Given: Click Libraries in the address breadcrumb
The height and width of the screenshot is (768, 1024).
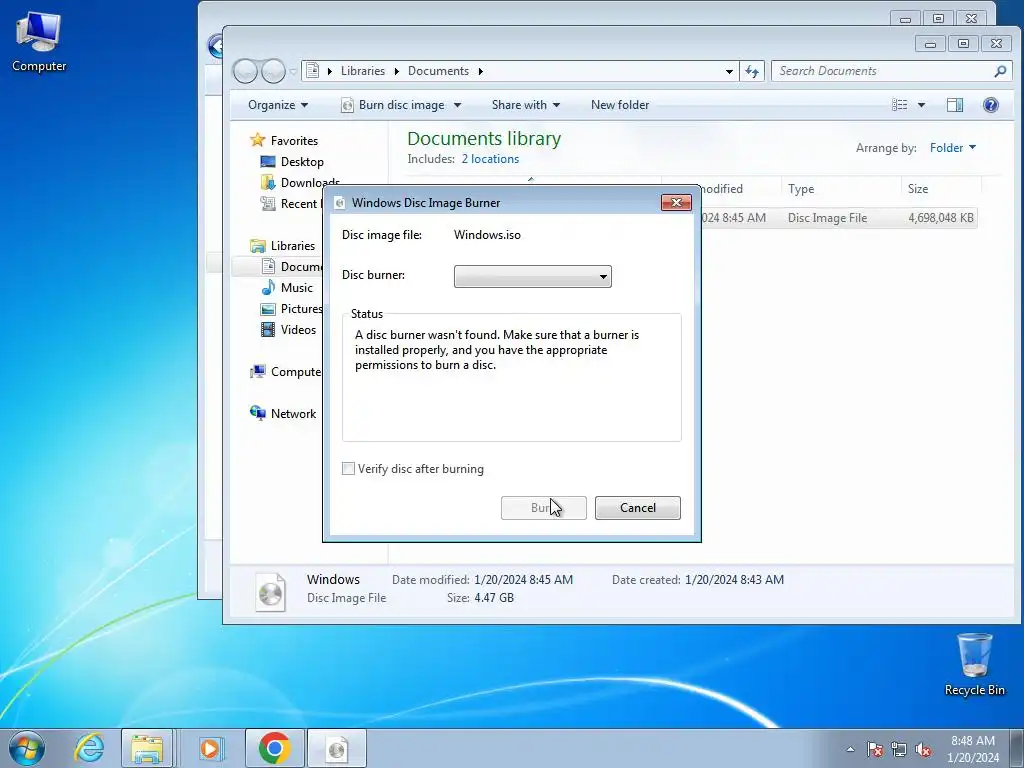Looking at the screenshot, I should (362, 71).
